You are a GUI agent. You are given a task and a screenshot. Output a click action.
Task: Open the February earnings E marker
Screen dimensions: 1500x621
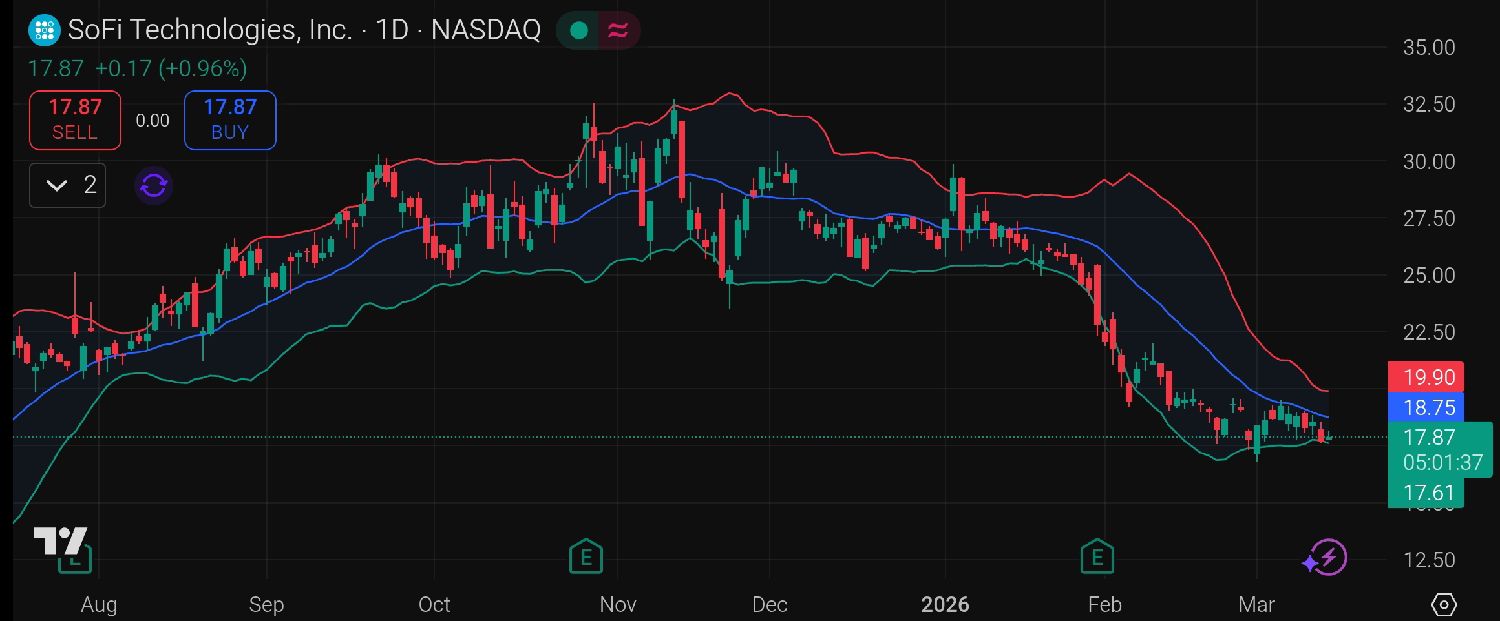[x=1098, y=556]
